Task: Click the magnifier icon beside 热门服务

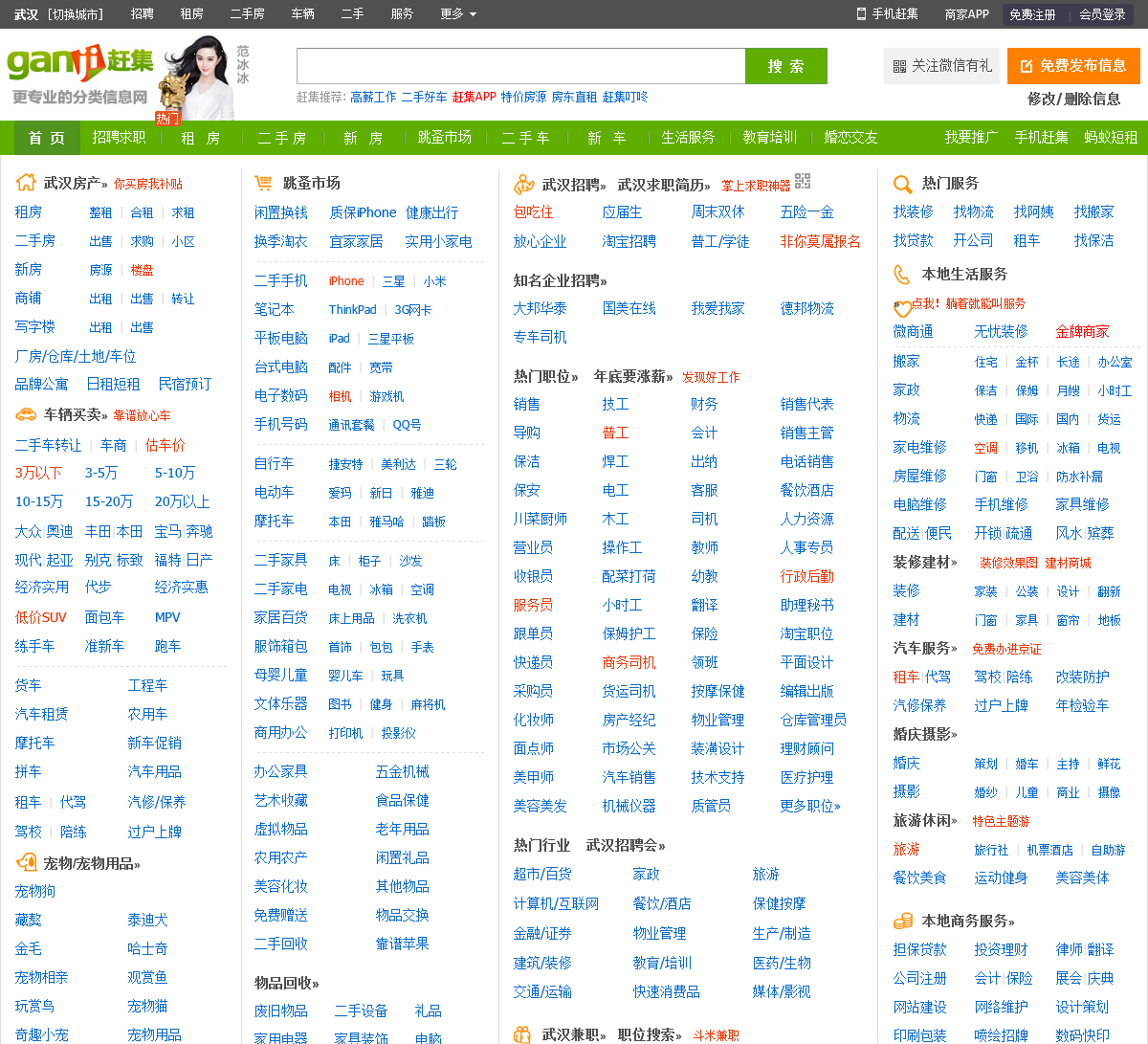Action: click(x=902, y=184)
